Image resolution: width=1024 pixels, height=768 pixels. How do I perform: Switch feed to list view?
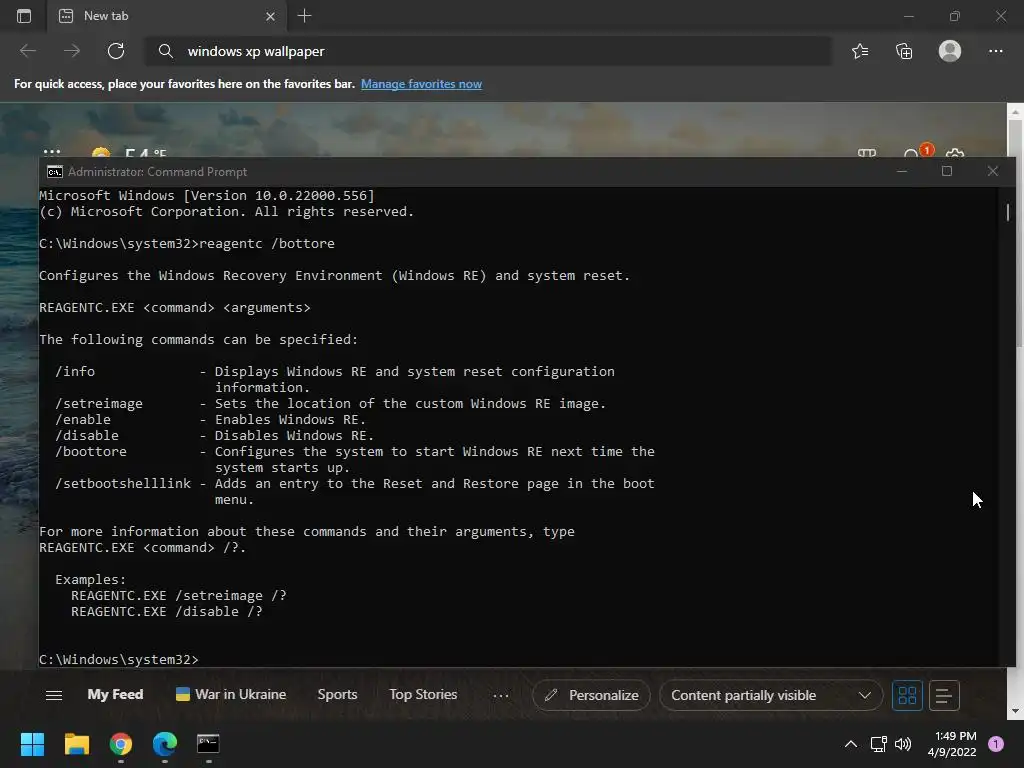click(944, 696)
